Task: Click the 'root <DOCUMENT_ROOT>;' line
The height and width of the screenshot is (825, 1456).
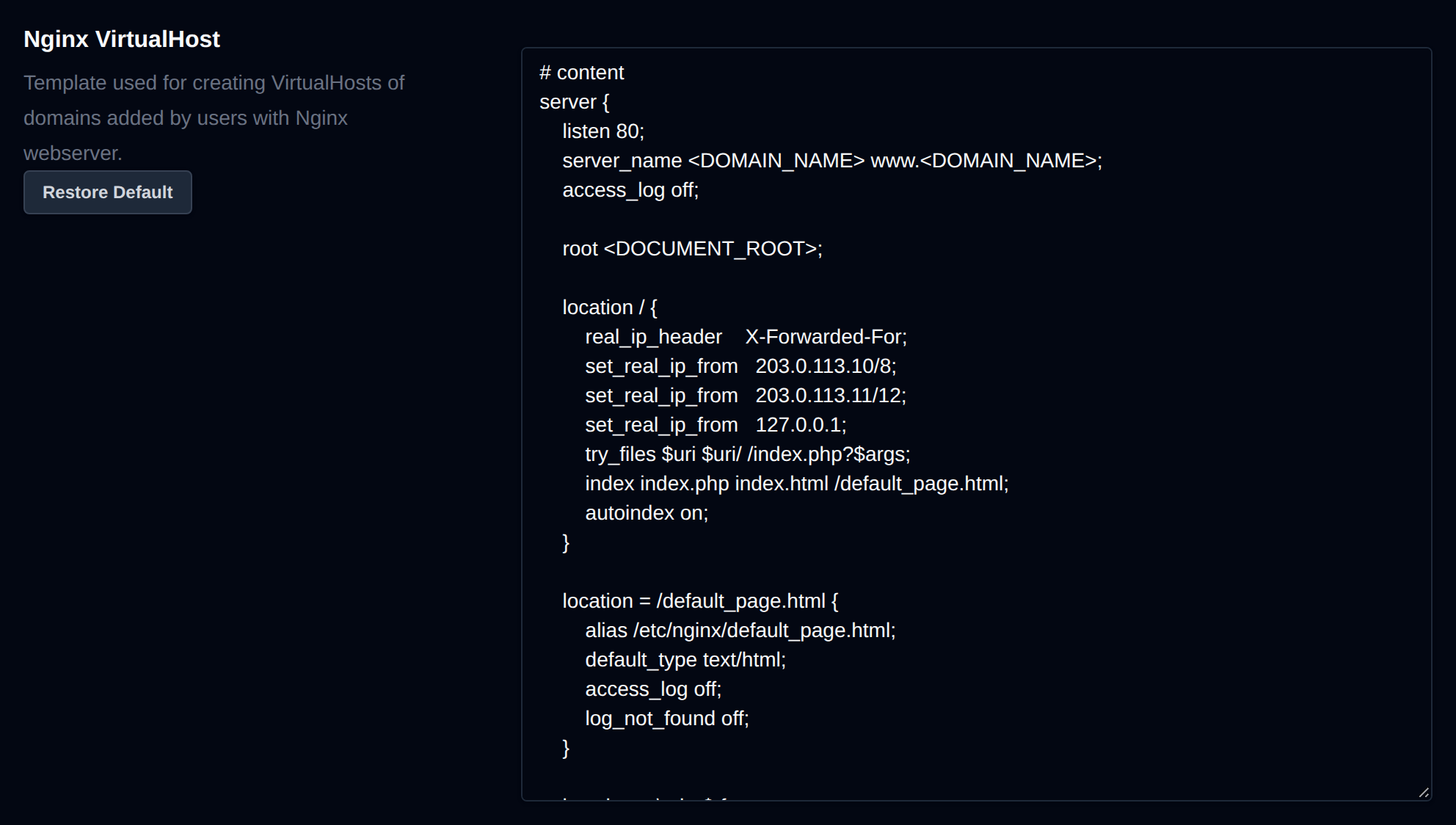Action: (692, 249)
